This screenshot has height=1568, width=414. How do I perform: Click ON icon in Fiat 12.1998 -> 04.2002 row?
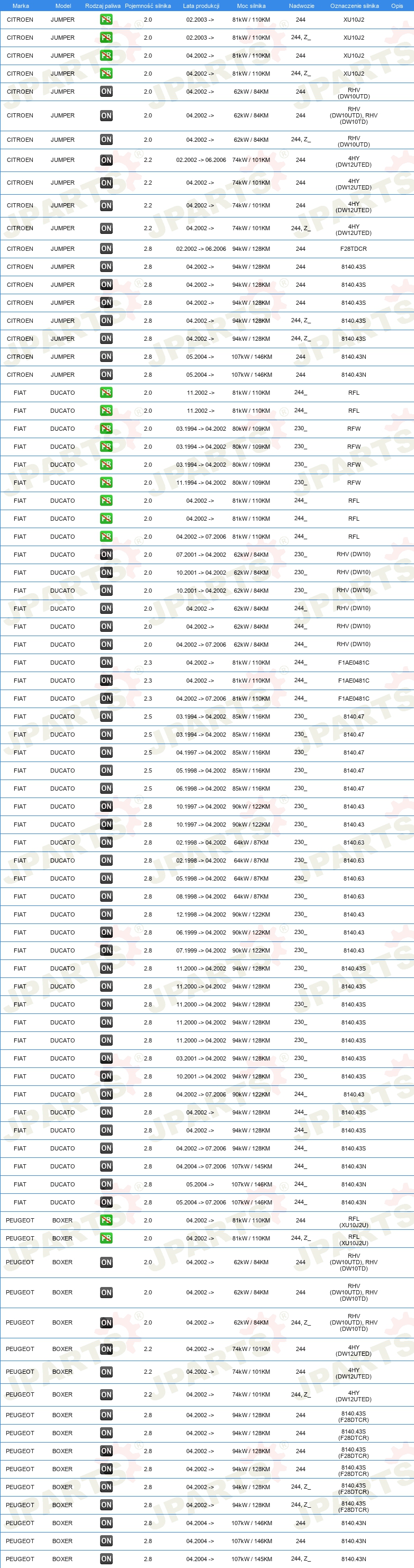pyautogui.click(x=106, y=914)
